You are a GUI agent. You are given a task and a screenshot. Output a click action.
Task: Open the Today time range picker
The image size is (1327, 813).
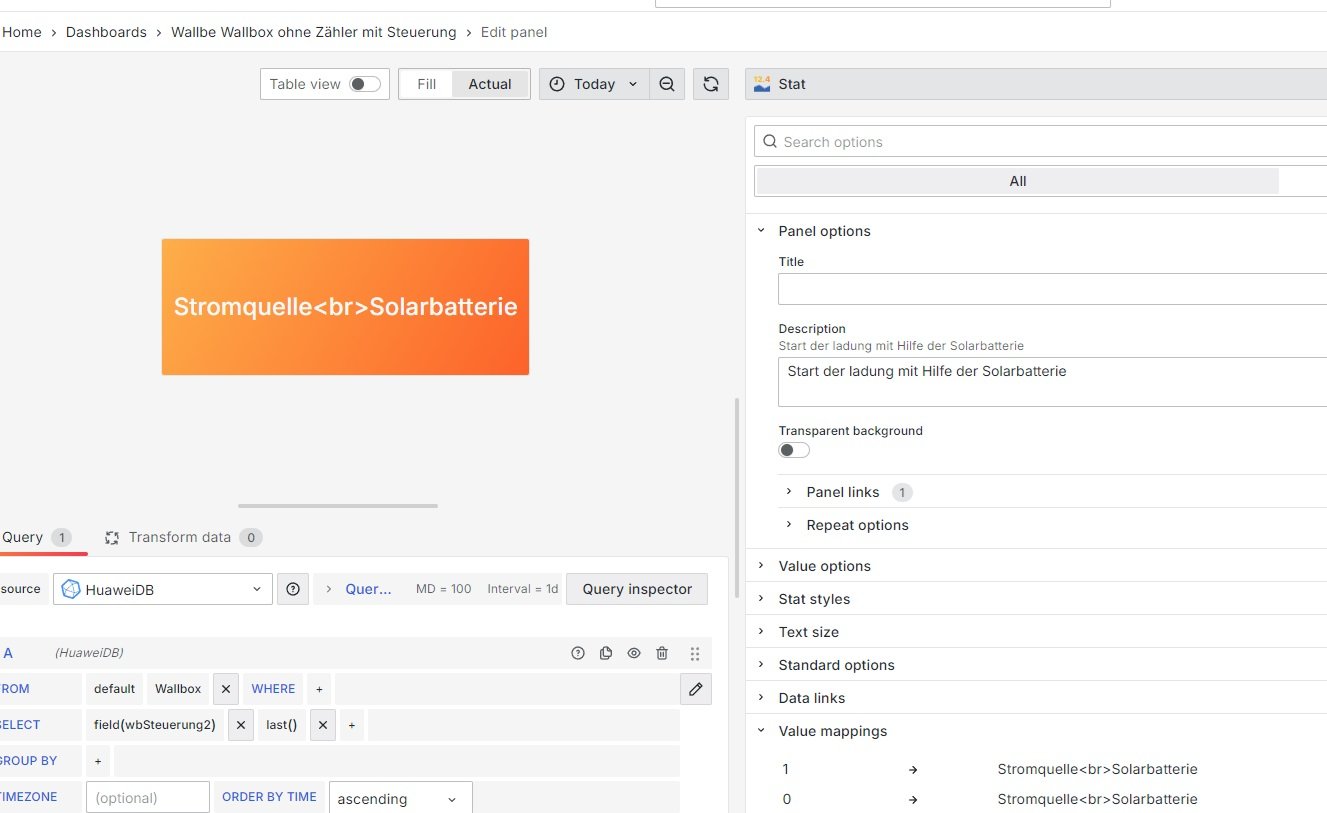click(594, 84)
